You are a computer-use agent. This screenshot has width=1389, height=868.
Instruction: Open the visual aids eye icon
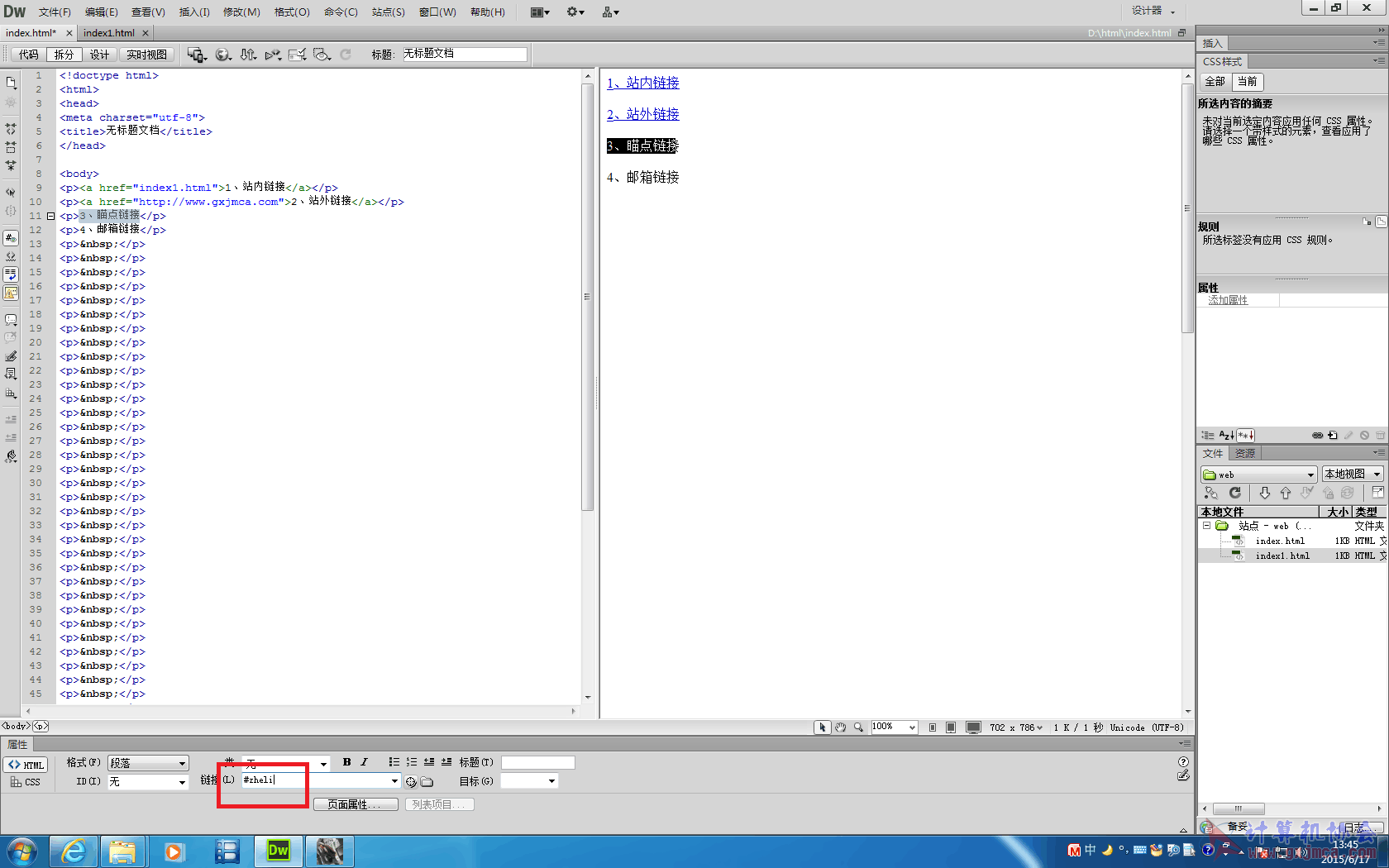[322, 55]
